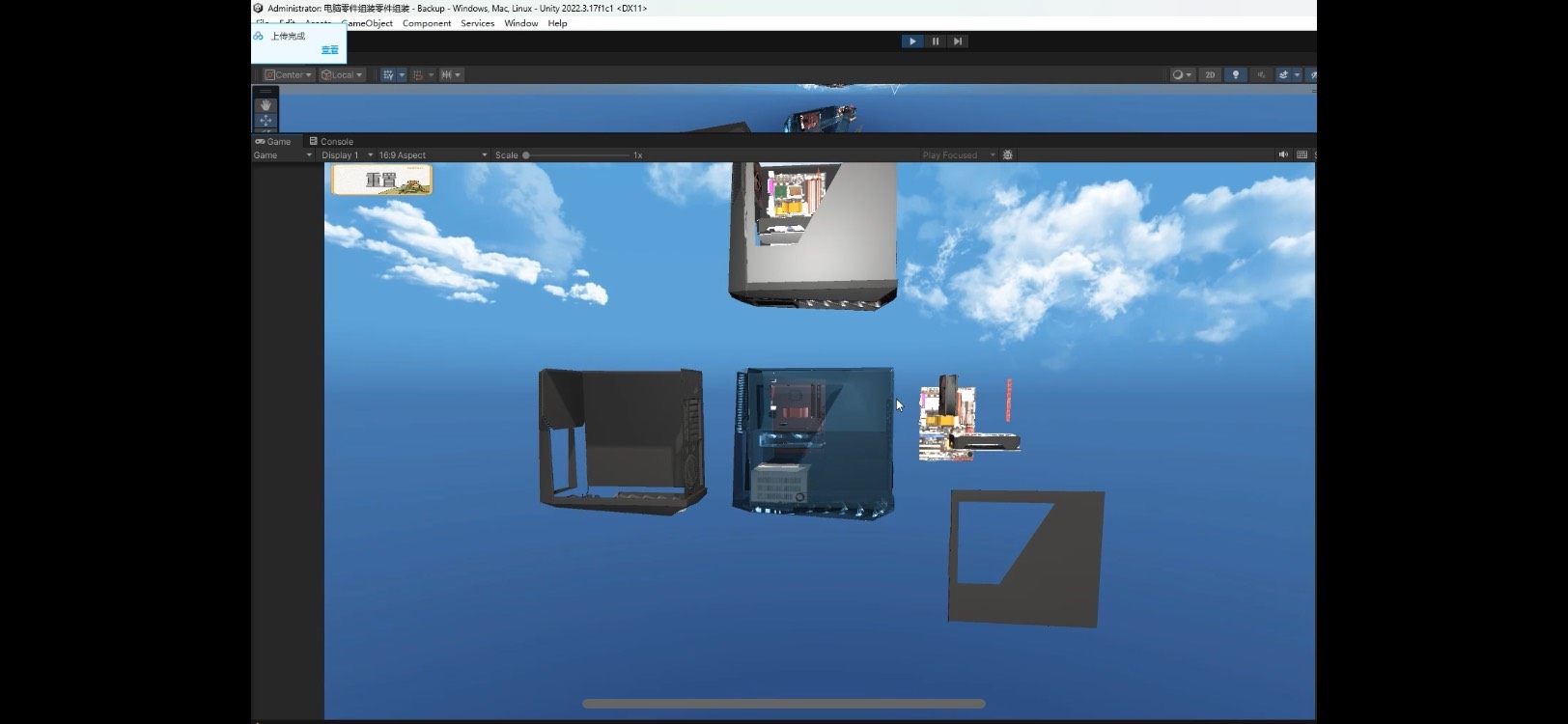Toggle the grid snapping icon
Image resolution: width=1568 pixels, height=724 pixels.
click(x=388, y=75)
